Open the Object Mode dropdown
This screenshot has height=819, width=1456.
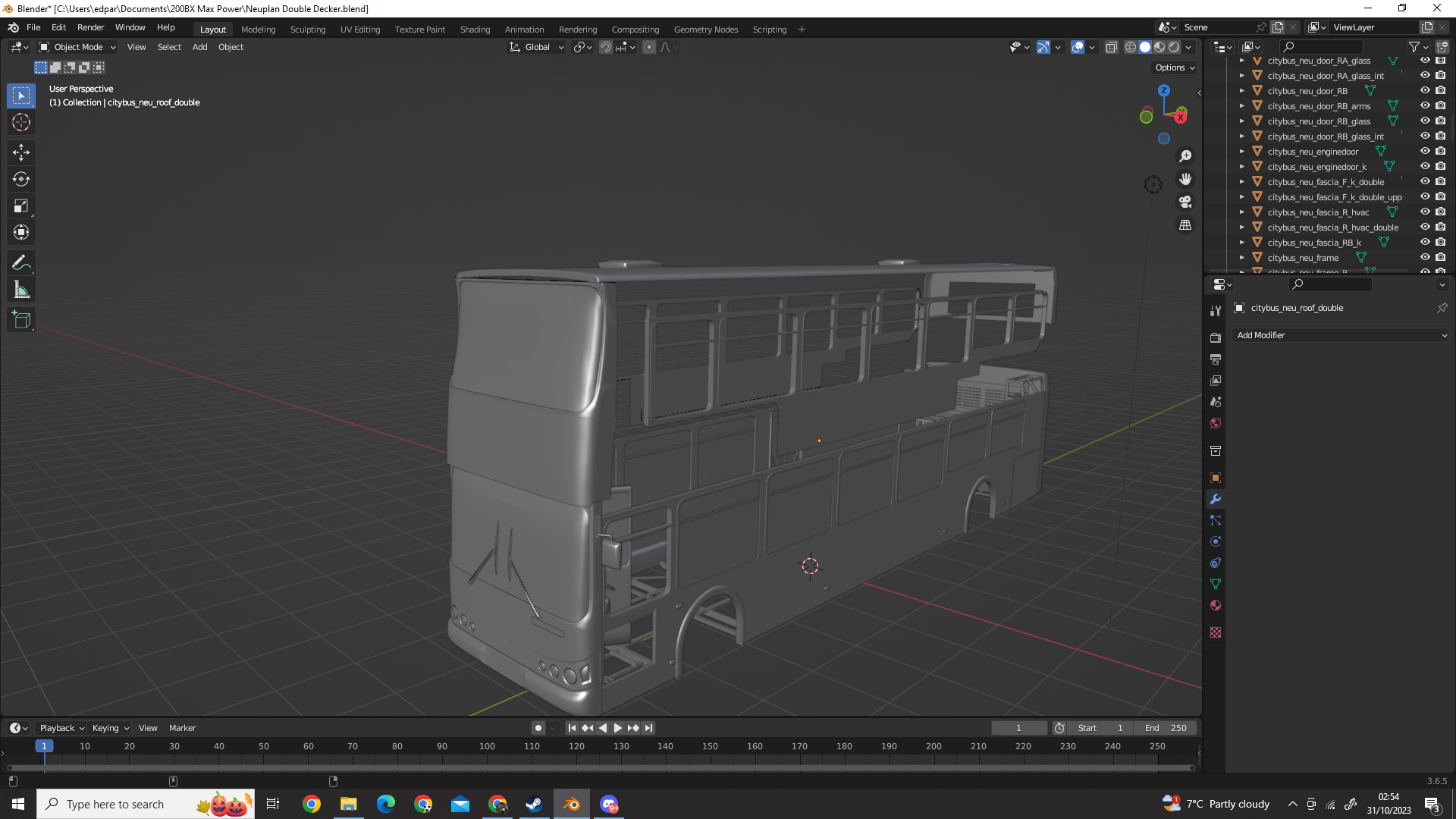[77, 47]
